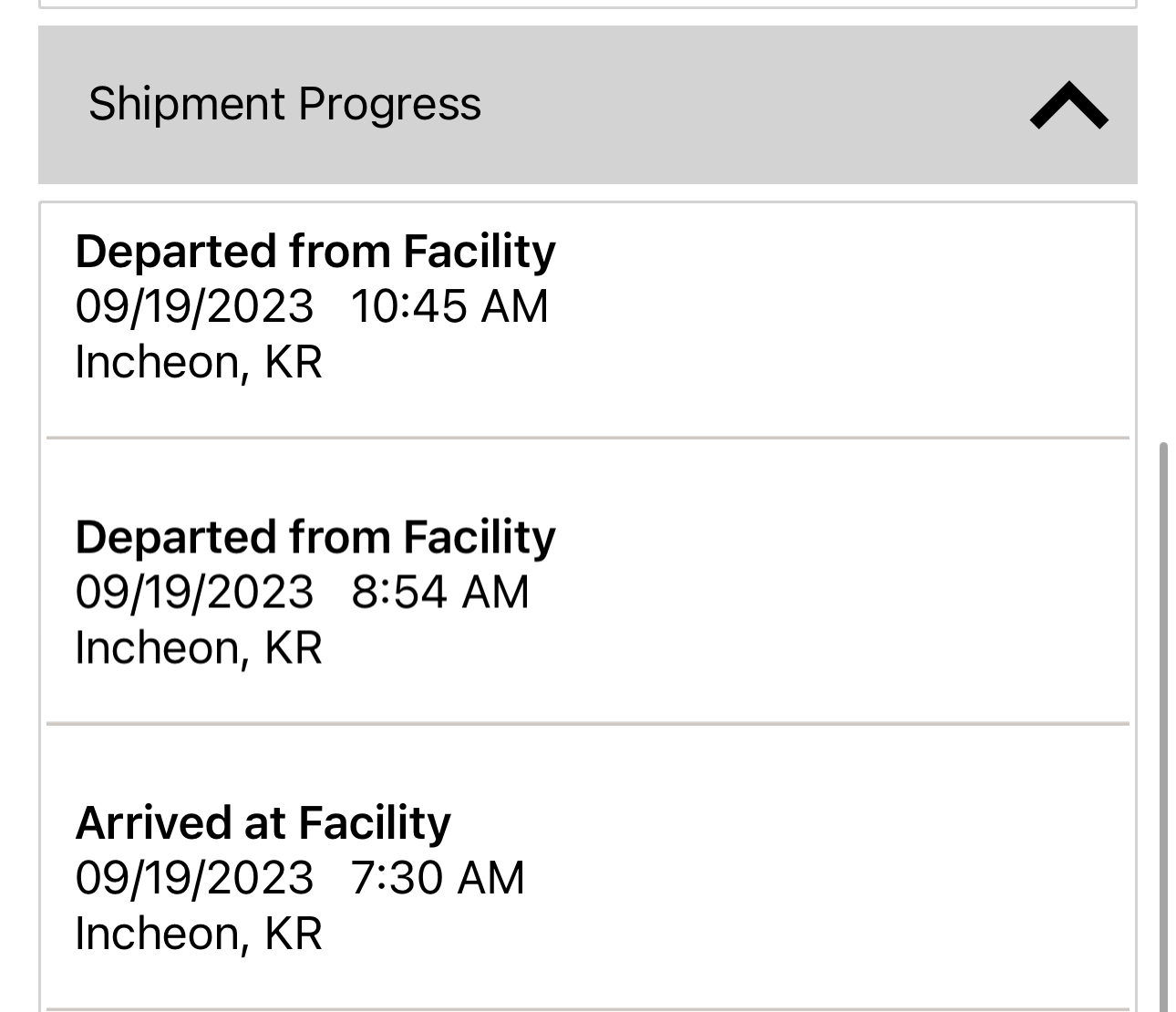Click the 09/19/2023 date in the 10:45 AM entry

194,306
